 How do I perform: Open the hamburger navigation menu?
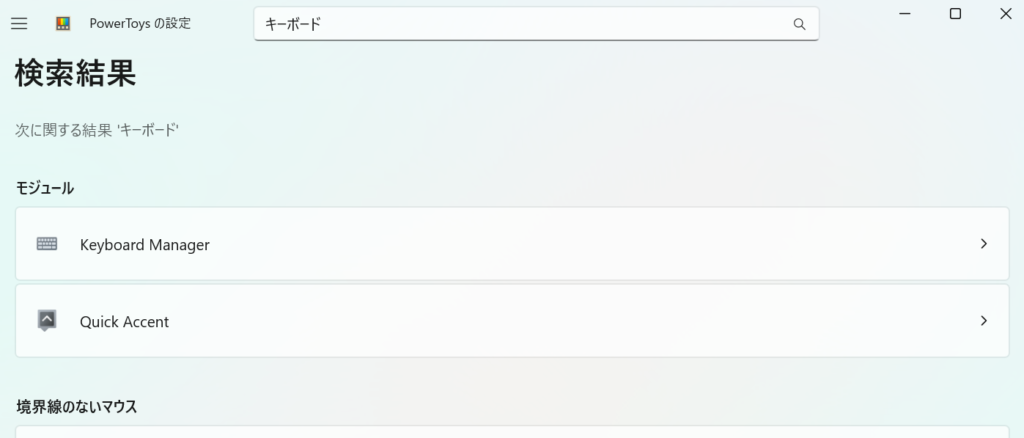click(19, 24)
